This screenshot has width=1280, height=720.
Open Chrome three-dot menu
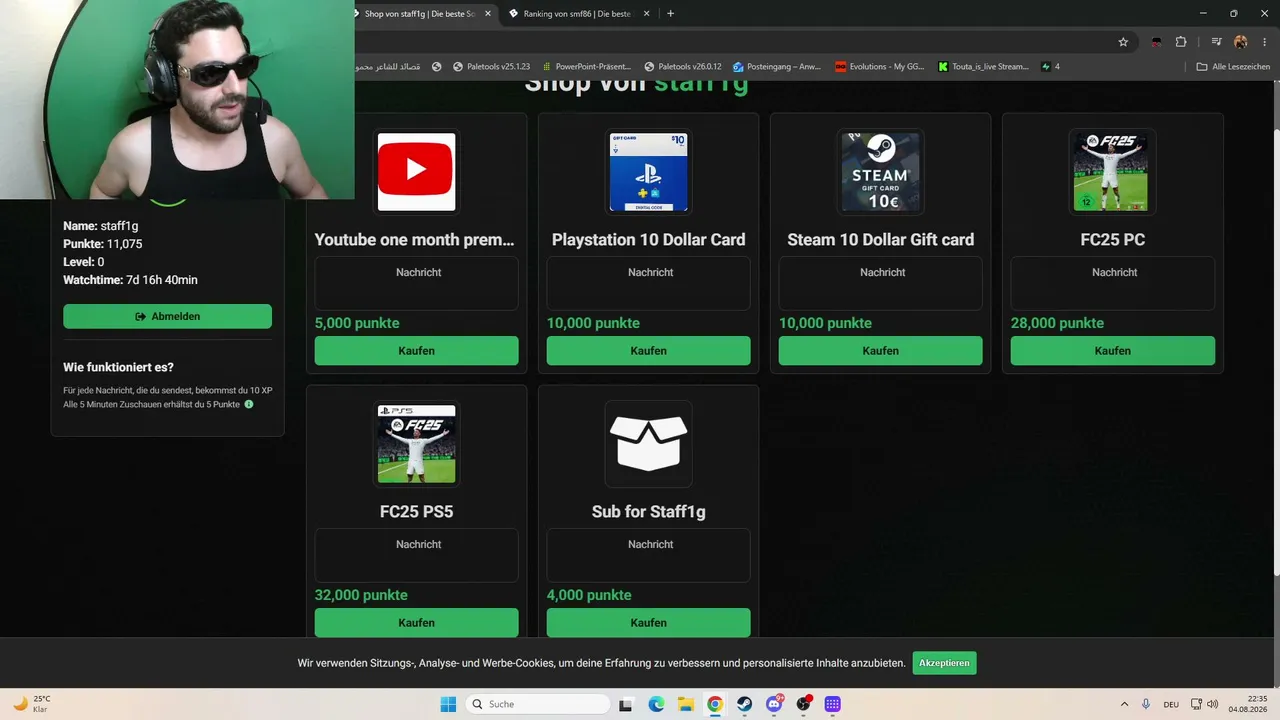tap(1265, 42)
